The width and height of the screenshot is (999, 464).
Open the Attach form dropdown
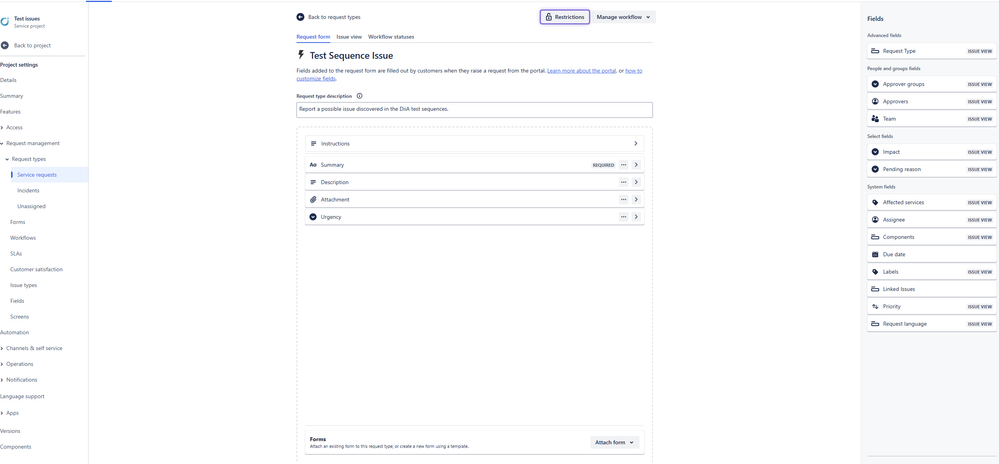615,442
